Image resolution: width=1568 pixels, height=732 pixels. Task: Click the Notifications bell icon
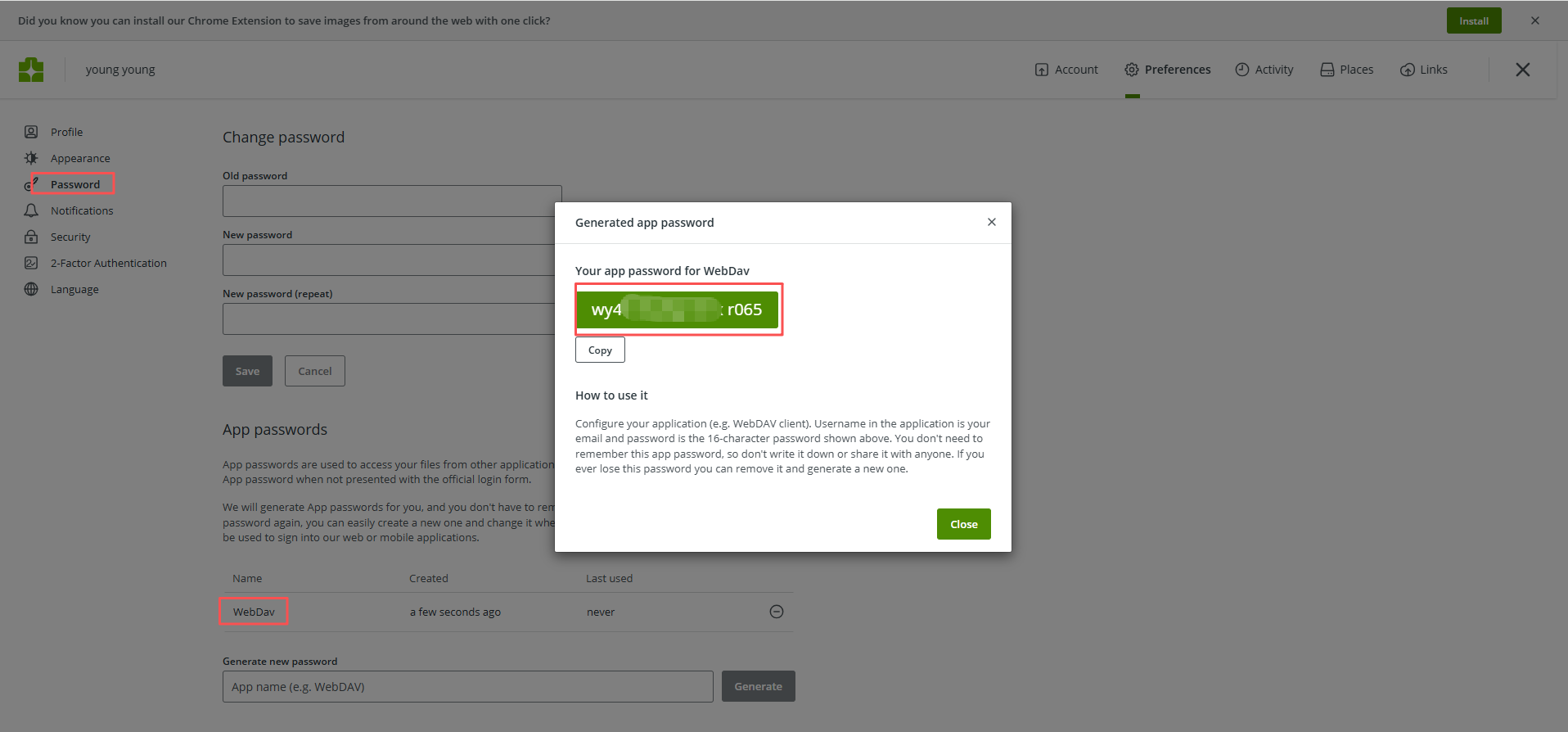pos(31,210)
